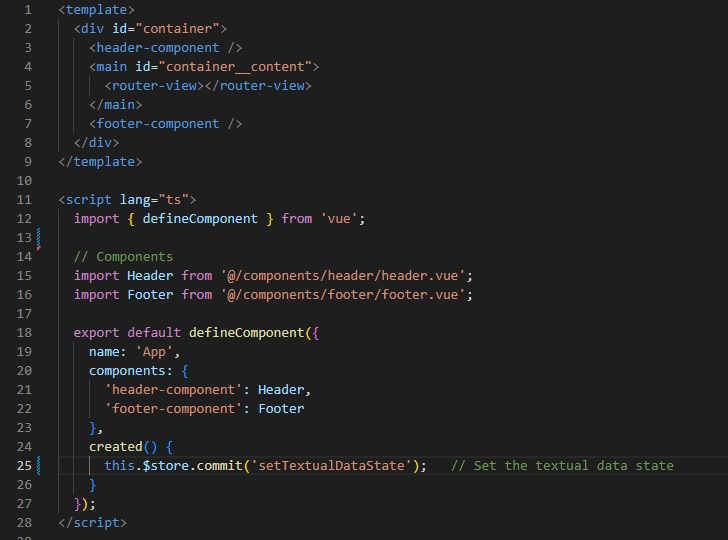This screenshot has height=540, width=728.
Task: Click the closing </div> tag
Action: [x=97, y=143]
